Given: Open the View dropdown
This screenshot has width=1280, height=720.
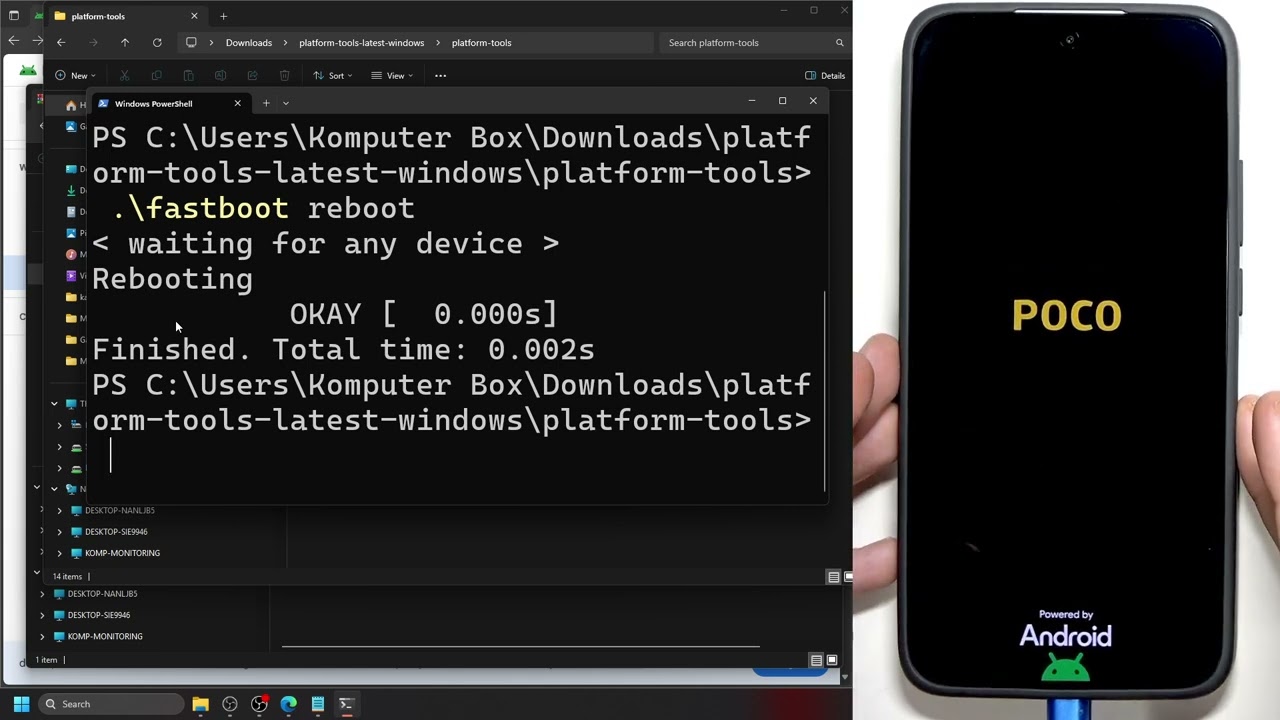Looking at the screenshot, I should 392,76.
